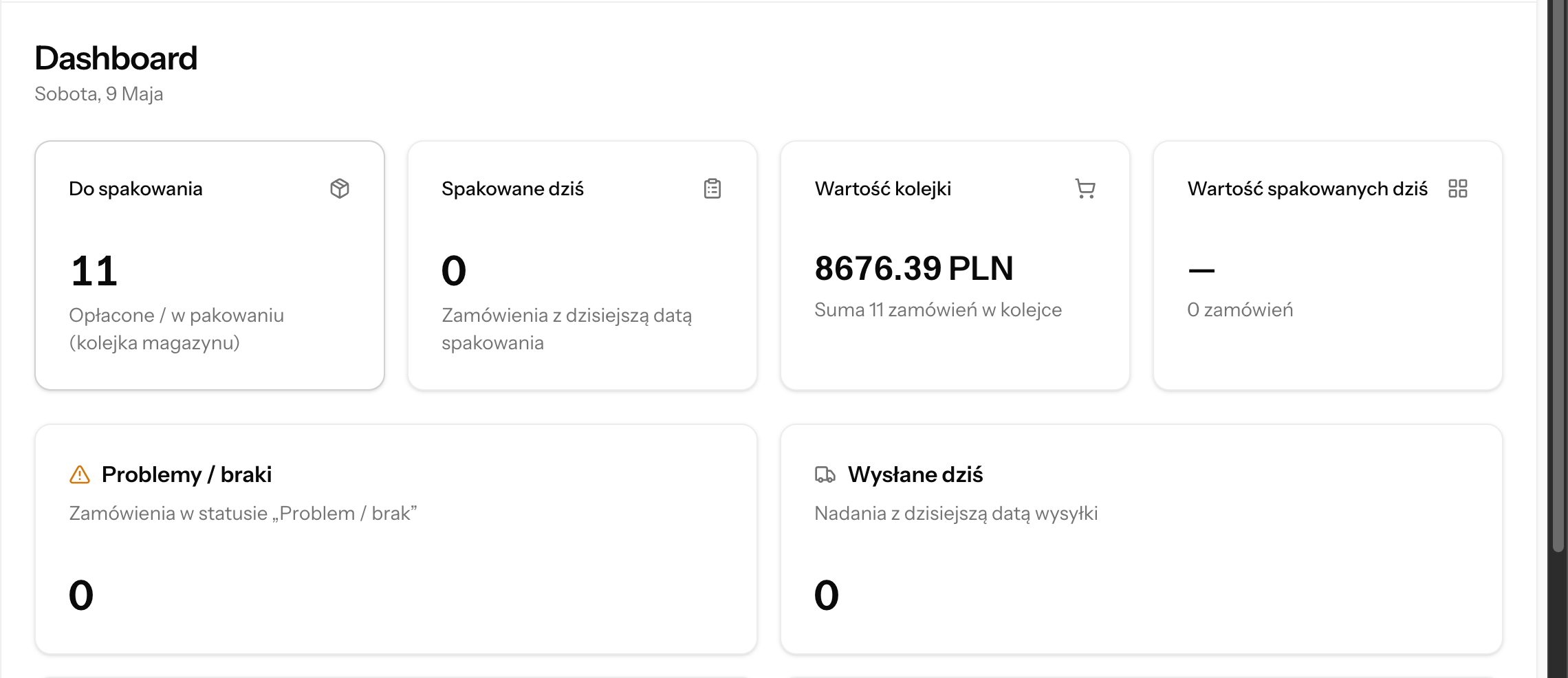Click the Wysłane dziś heading text
This screenshot has height=678, width=1568.
(x=915, y=474)
